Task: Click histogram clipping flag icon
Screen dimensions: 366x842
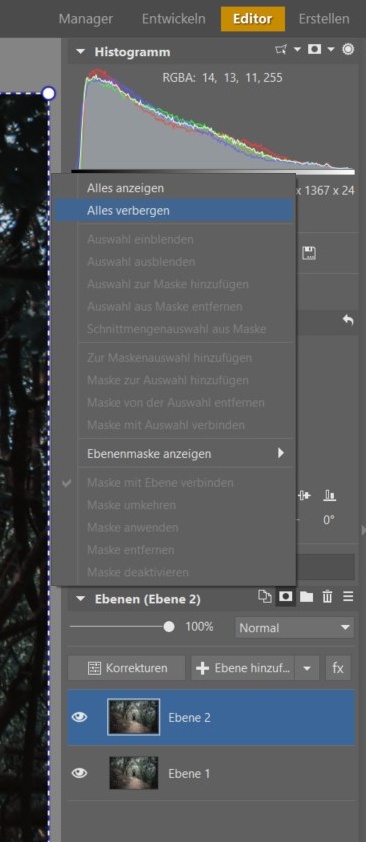Action: pyautogui.click(x=281, y=50)
